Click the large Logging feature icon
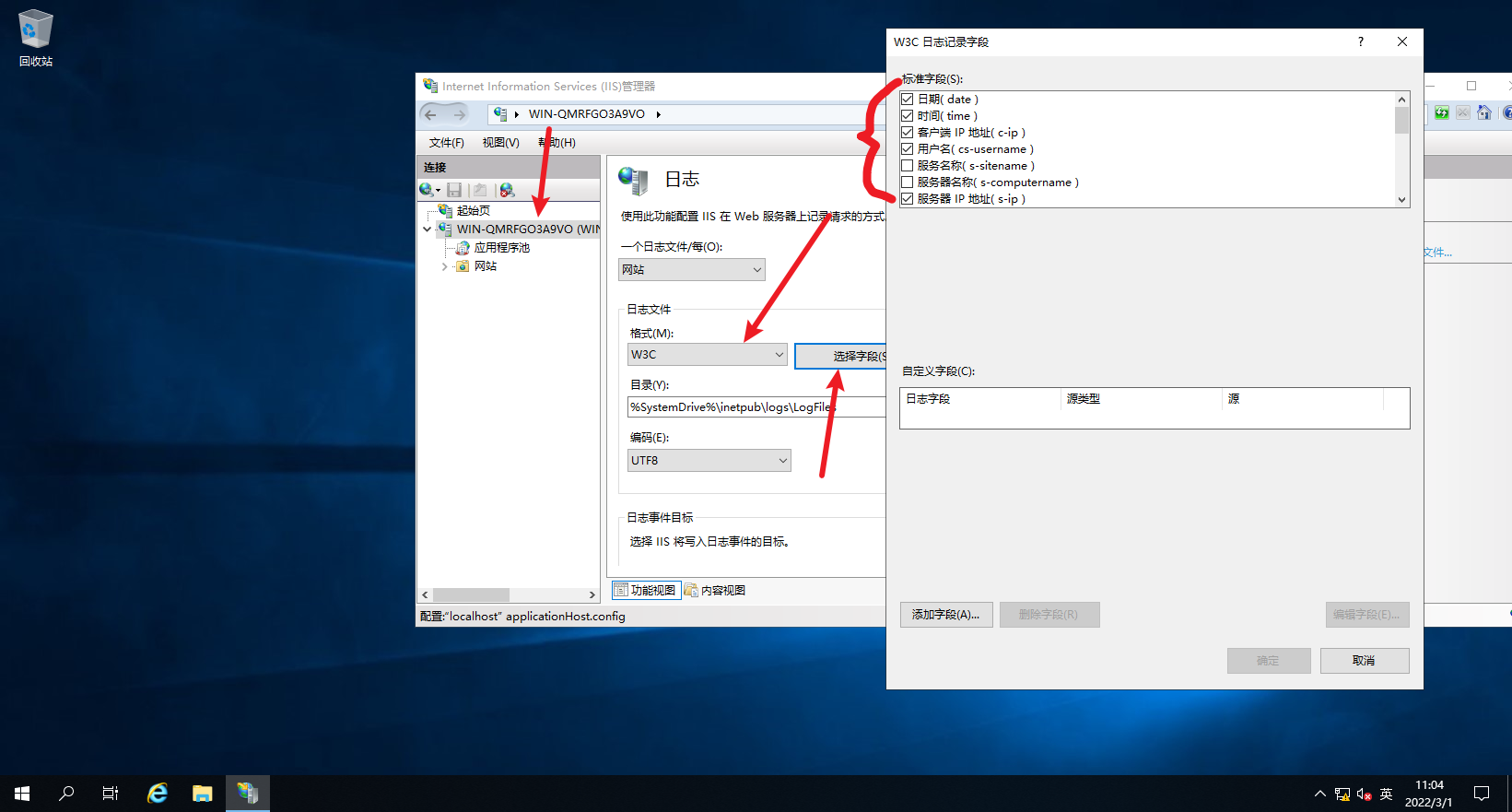Image resolution: width=1512 pixels, height=812 pixels. click(633, 181)
